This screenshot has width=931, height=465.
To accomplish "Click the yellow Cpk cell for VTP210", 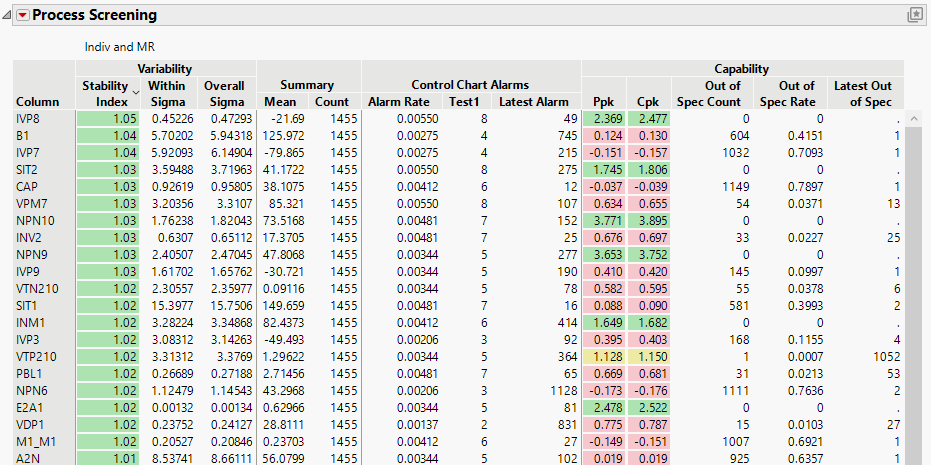I will tap(651, 356).
